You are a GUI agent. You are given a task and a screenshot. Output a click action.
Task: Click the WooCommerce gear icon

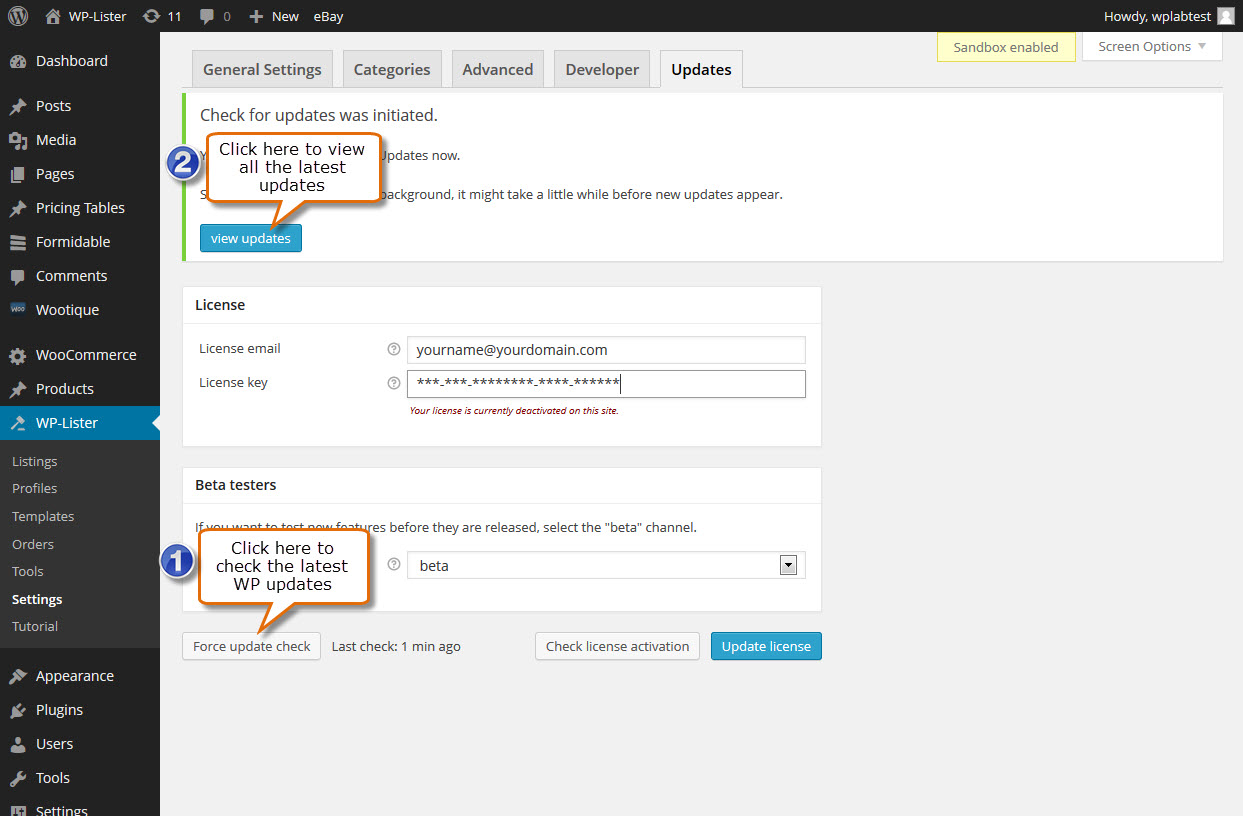(x=18, y=355)
